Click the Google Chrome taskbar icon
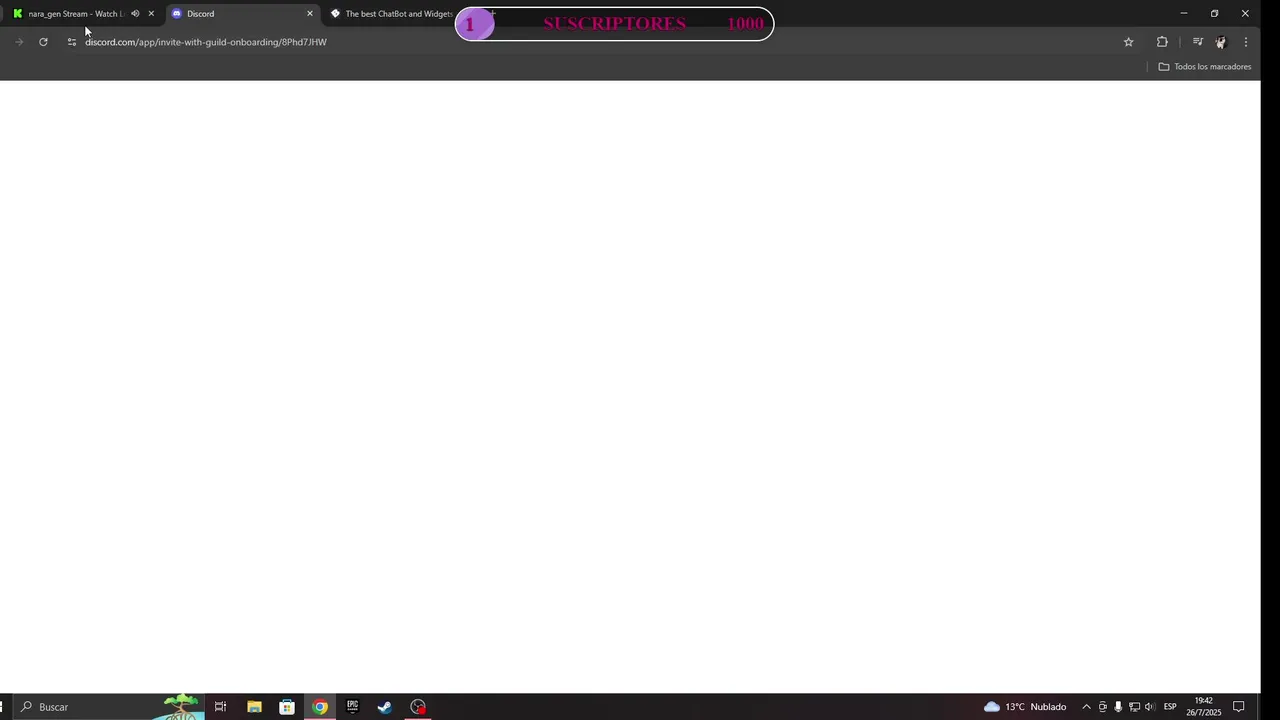The image size is (1280, 720). (320, 707)
